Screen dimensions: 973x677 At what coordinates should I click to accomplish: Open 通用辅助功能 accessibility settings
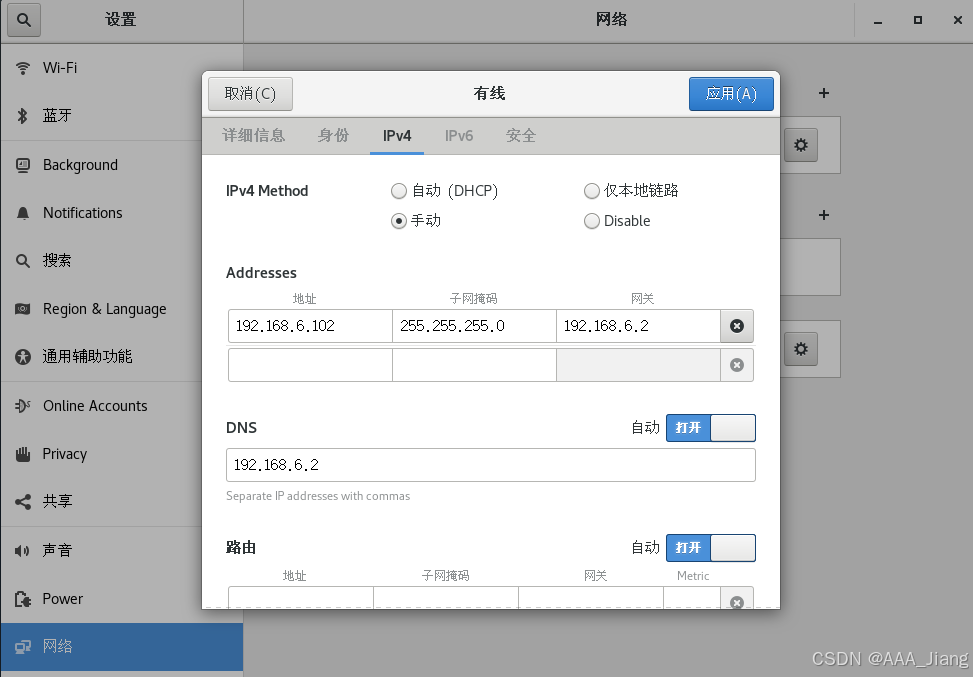[122, 356]
